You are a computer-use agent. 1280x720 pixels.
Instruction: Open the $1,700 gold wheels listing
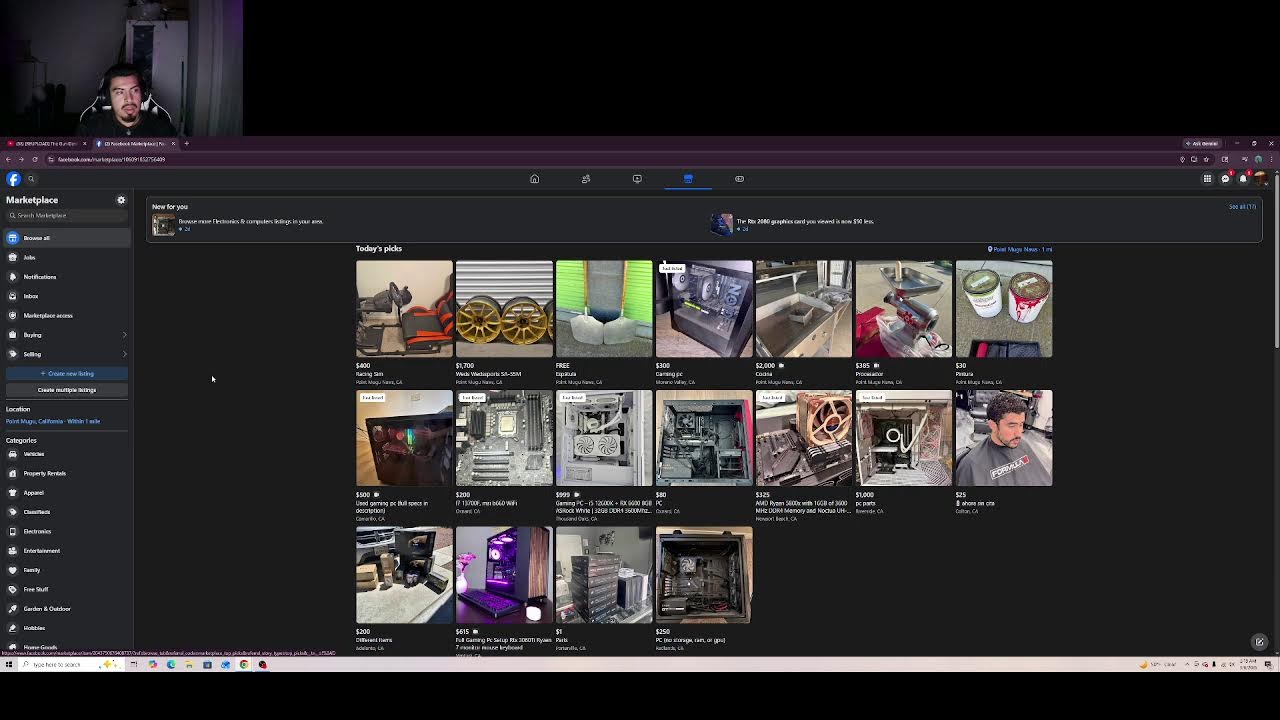pos(504,322)
